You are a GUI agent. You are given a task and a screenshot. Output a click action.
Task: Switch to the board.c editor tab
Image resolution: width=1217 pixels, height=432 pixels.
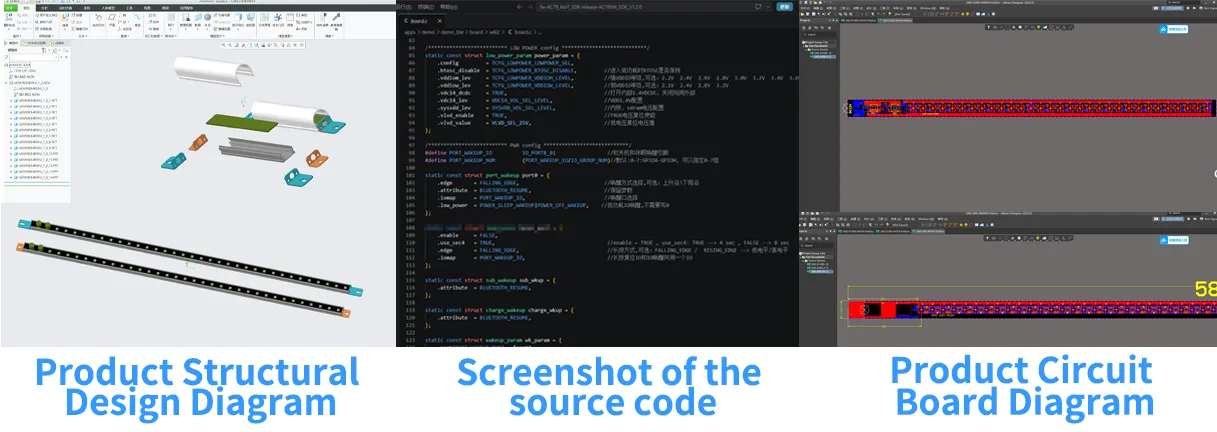point(420,20)
